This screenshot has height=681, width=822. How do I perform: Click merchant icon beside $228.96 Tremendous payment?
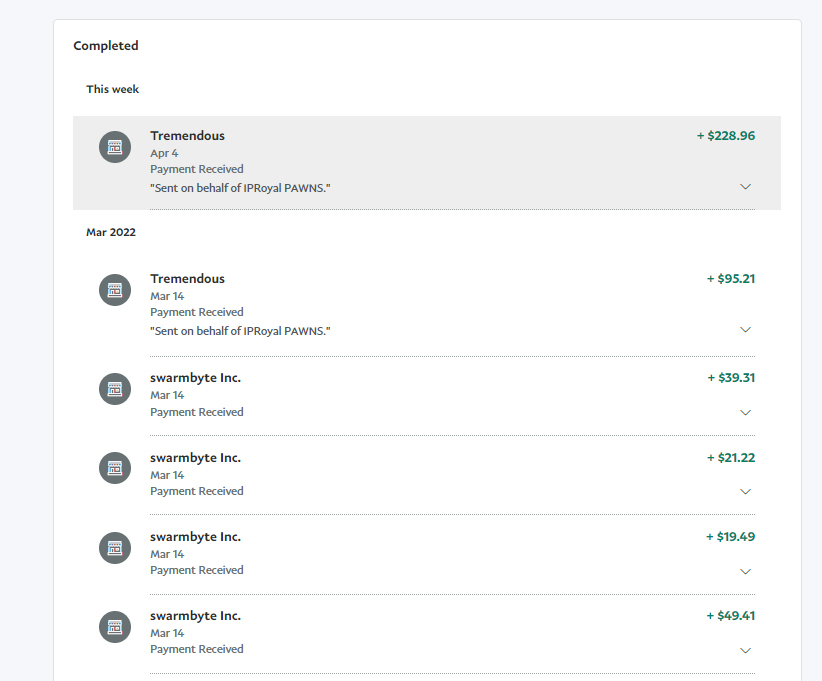point(115,147)
